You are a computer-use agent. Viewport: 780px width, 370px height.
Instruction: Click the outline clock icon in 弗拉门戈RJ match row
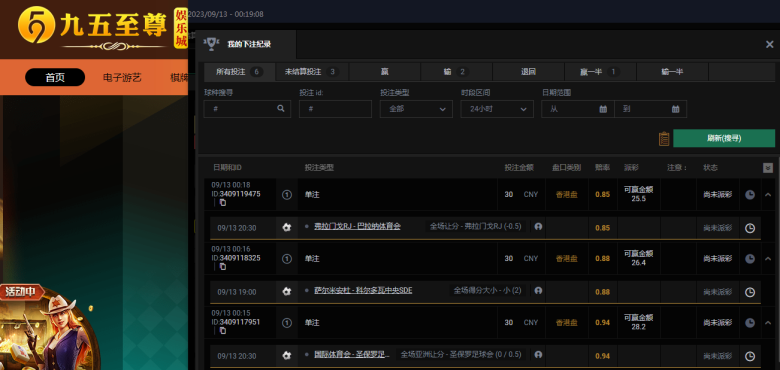coord(750,228)
